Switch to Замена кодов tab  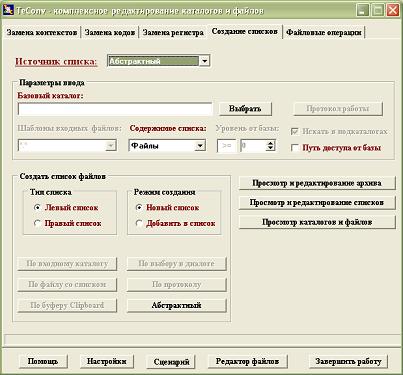pyautogui.click(x=110, y=33)
